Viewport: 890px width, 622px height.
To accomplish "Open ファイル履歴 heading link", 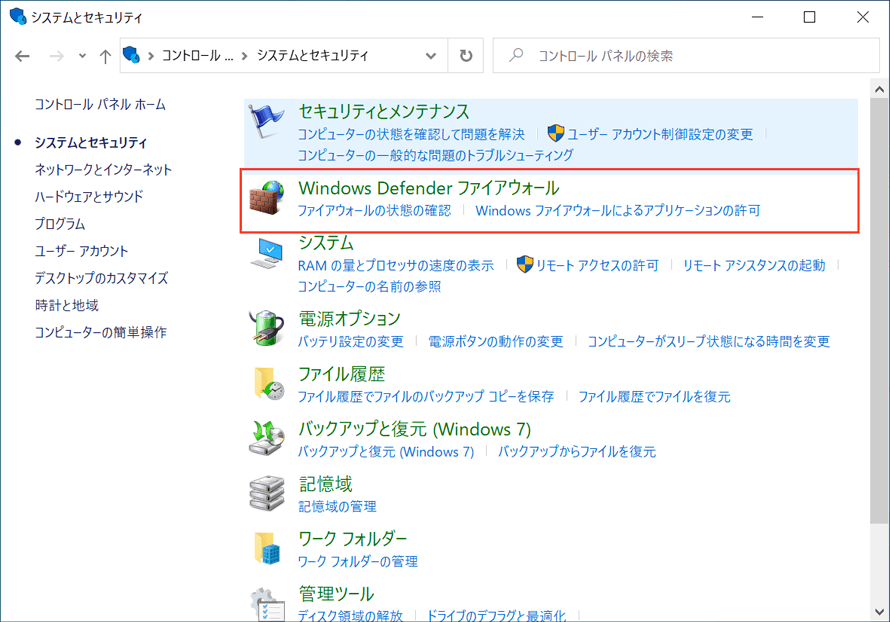I will pyautogui.click(x=342, y=374).
